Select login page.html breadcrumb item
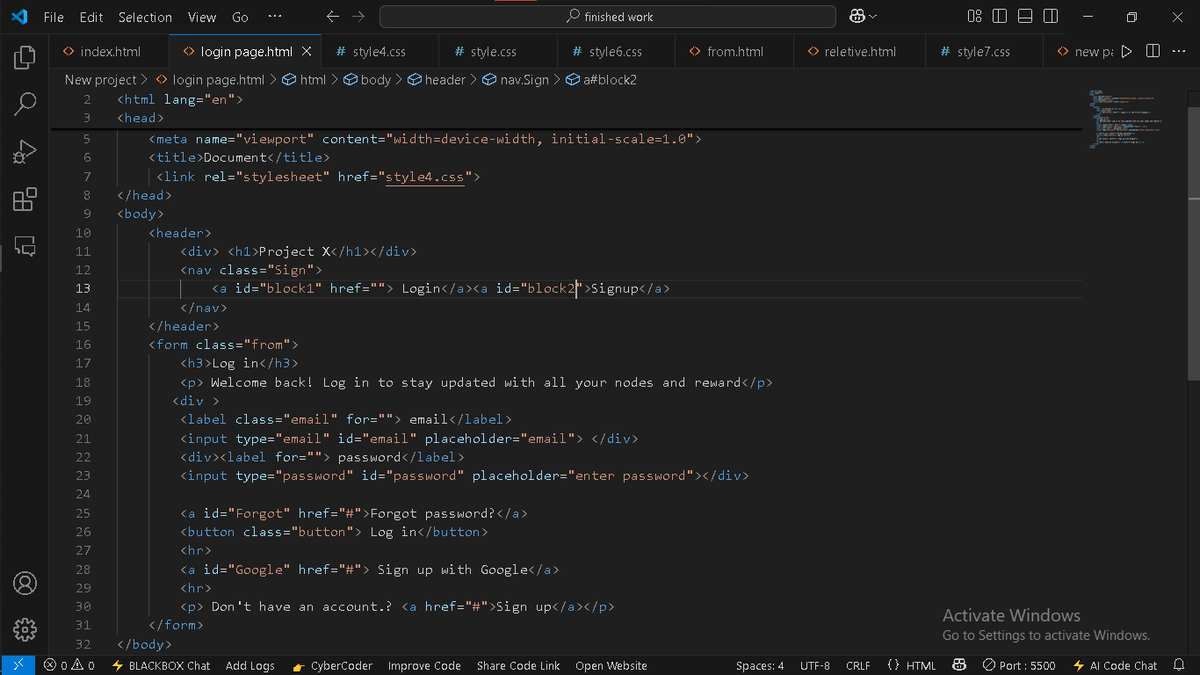 click(x=210, y=79)
